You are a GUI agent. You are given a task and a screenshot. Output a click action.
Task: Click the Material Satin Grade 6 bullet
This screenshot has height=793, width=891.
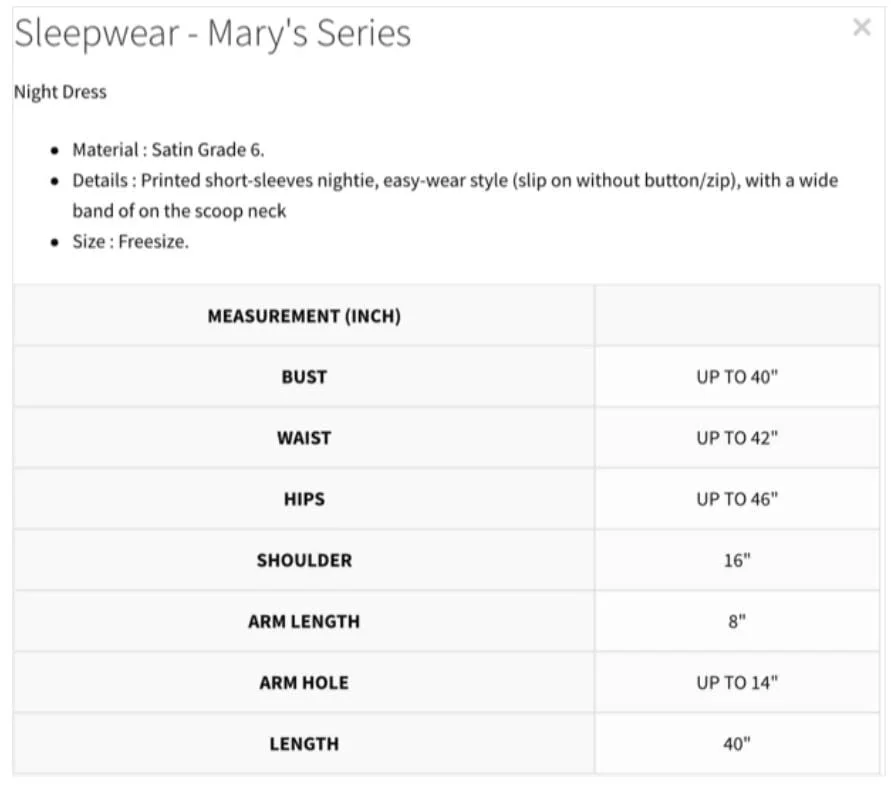pyautogui.click(x=168, y=150)
